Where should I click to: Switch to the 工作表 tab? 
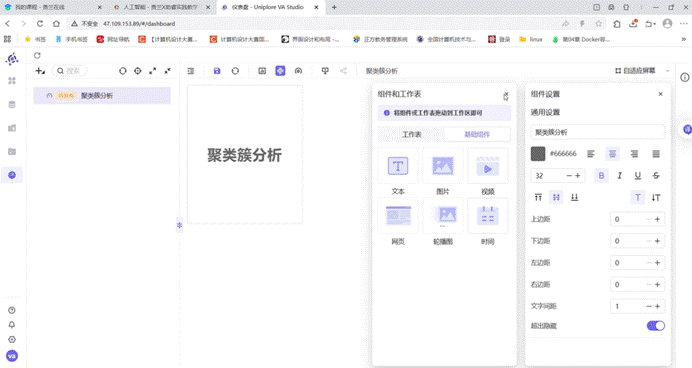coord(411,134)
